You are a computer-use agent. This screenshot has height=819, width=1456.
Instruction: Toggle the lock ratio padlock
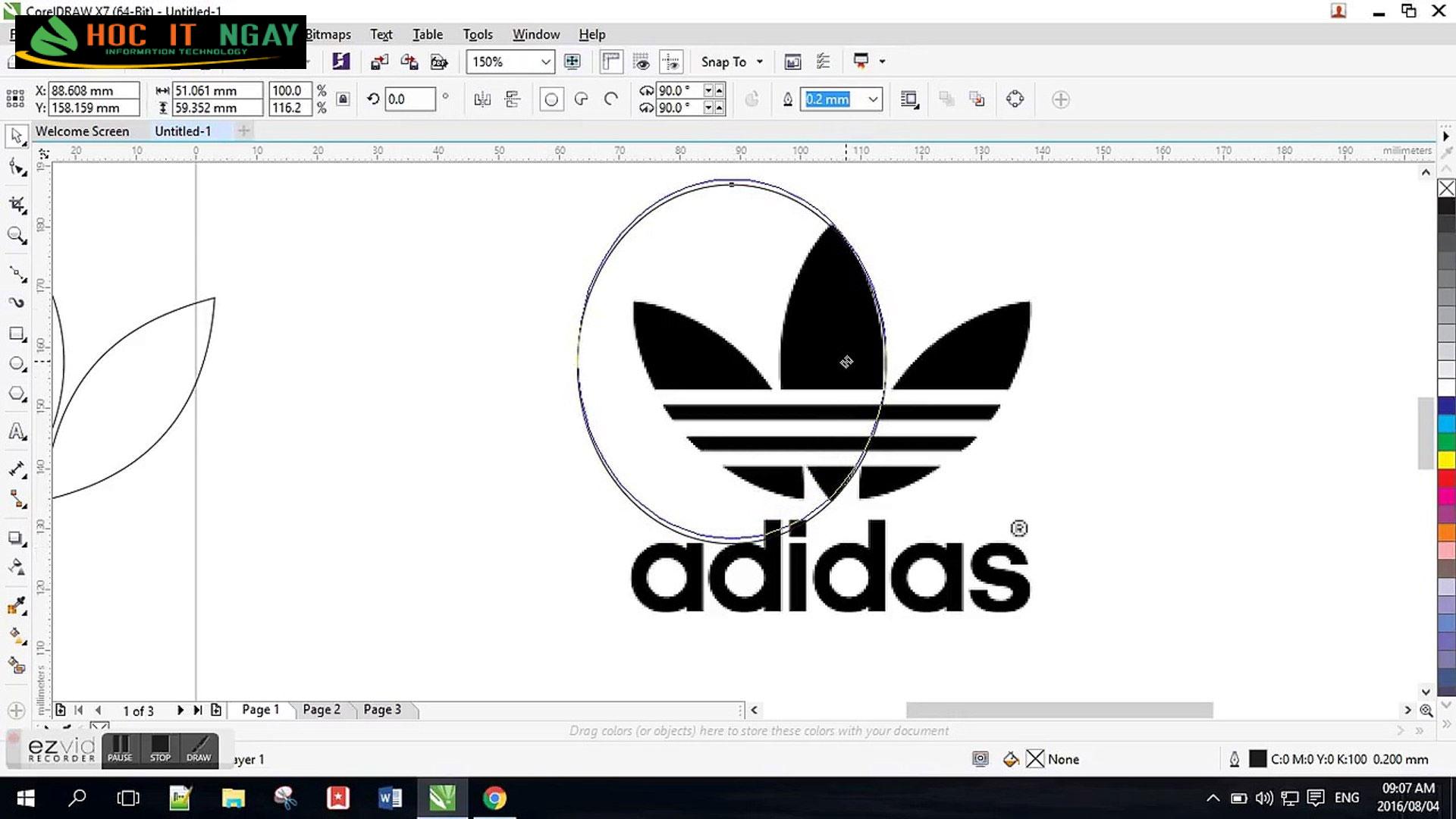coord(343,99)
